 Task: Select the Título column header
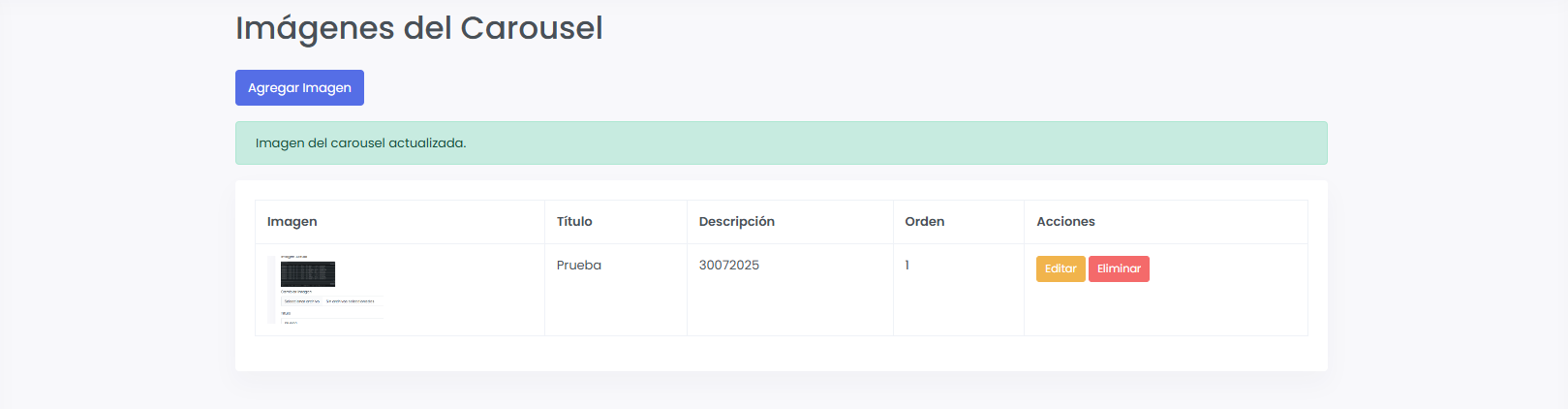574,222
